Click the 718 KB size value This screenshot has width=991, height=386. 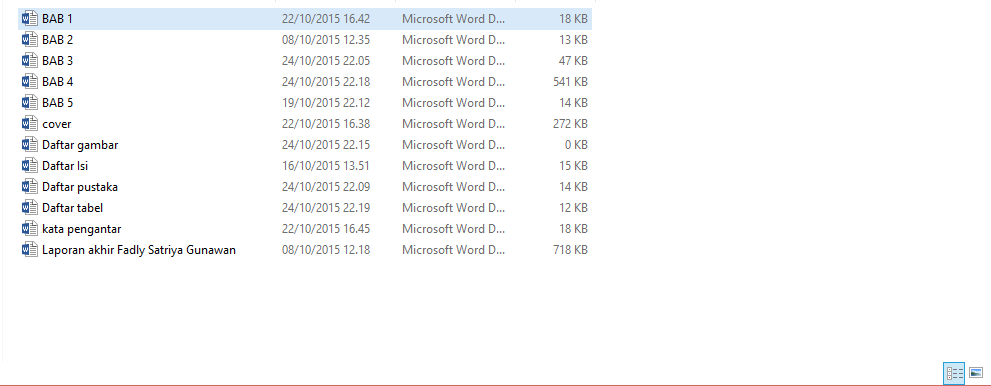tap(570, 250)
